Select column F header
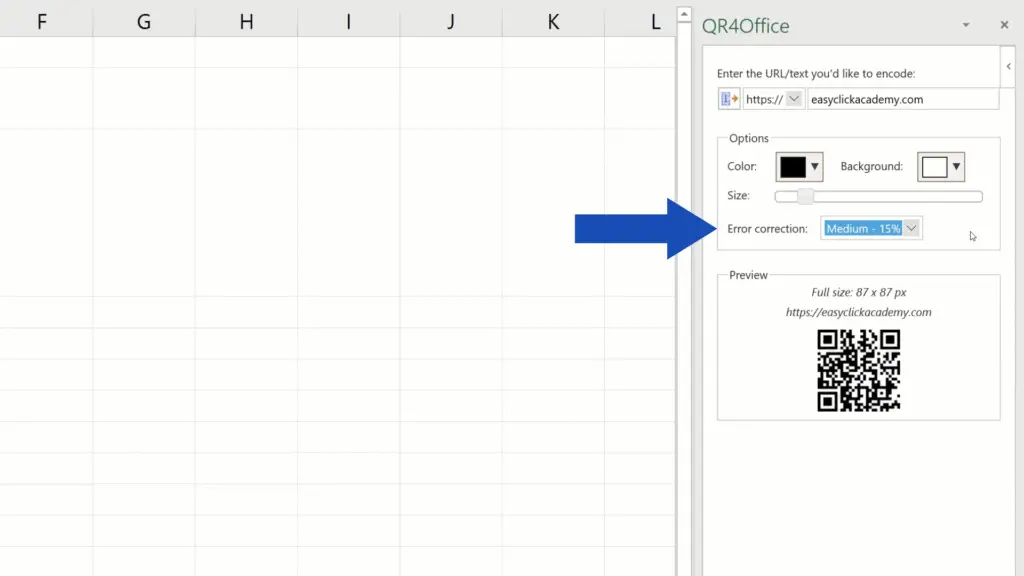Image resolution: width=1024 pixels, height=576 pixels. [42, 22]
